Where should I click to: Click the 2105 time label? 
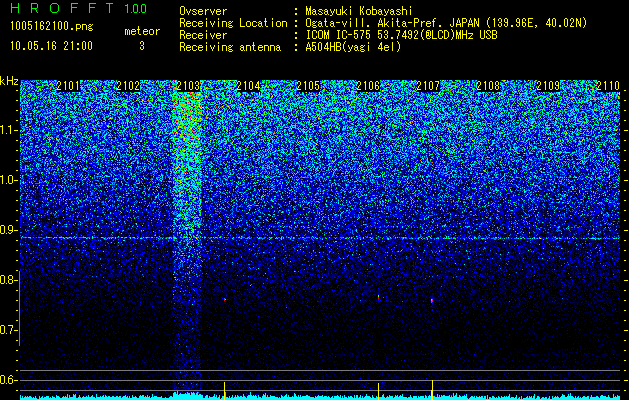[x=308, y=86]
